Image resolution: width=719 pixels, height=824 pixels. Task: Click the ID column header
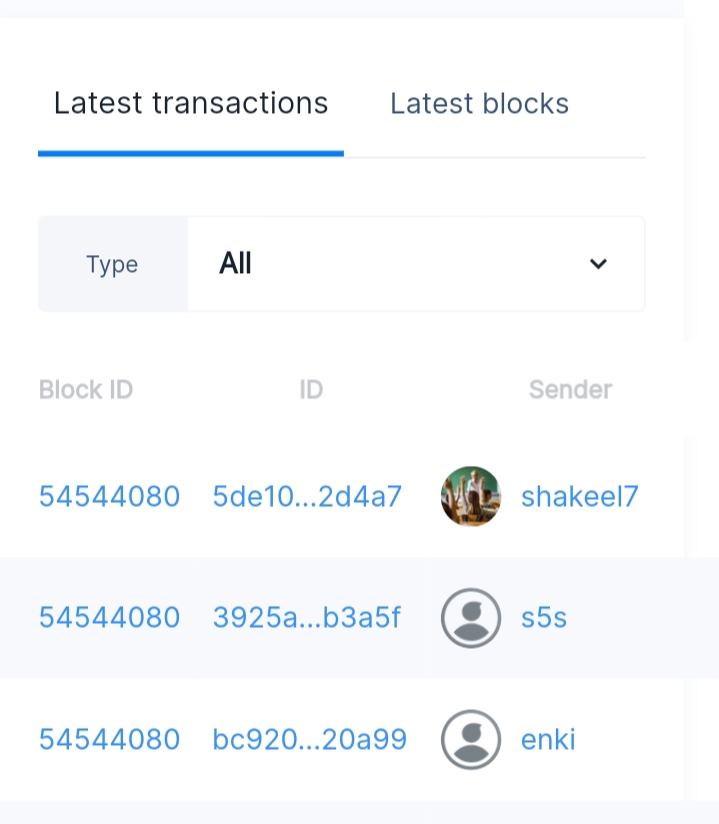(x=311, y=390)
